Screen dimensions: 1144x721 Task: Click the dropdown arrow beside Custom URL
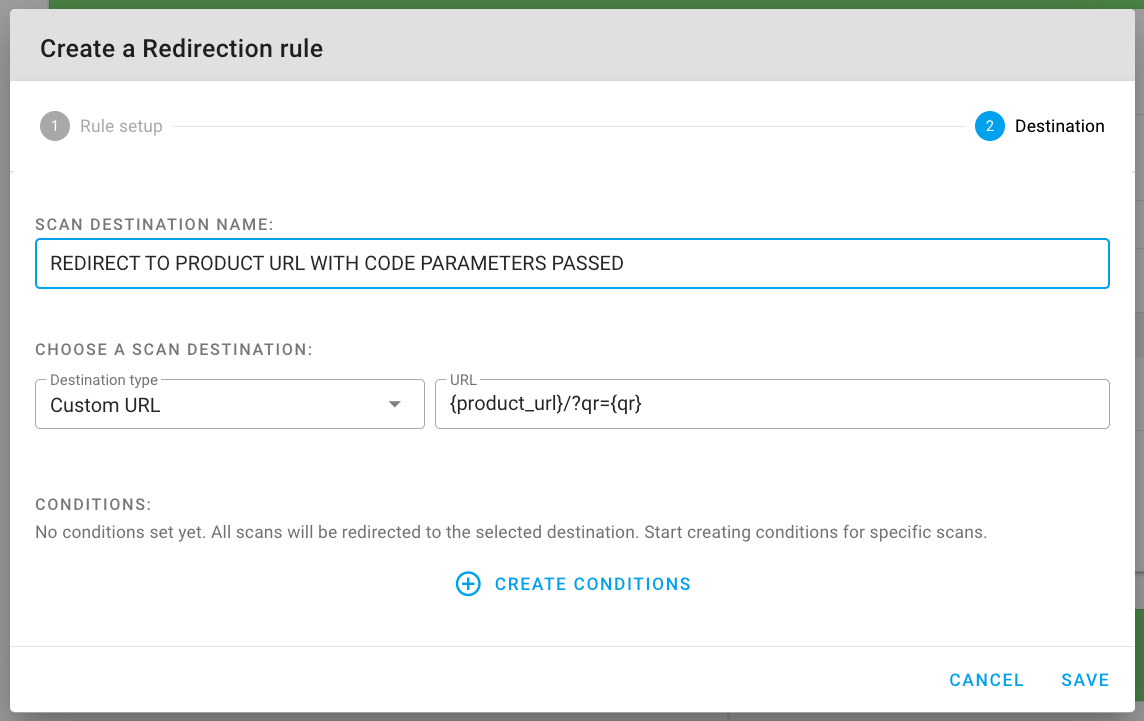point(395,405)
